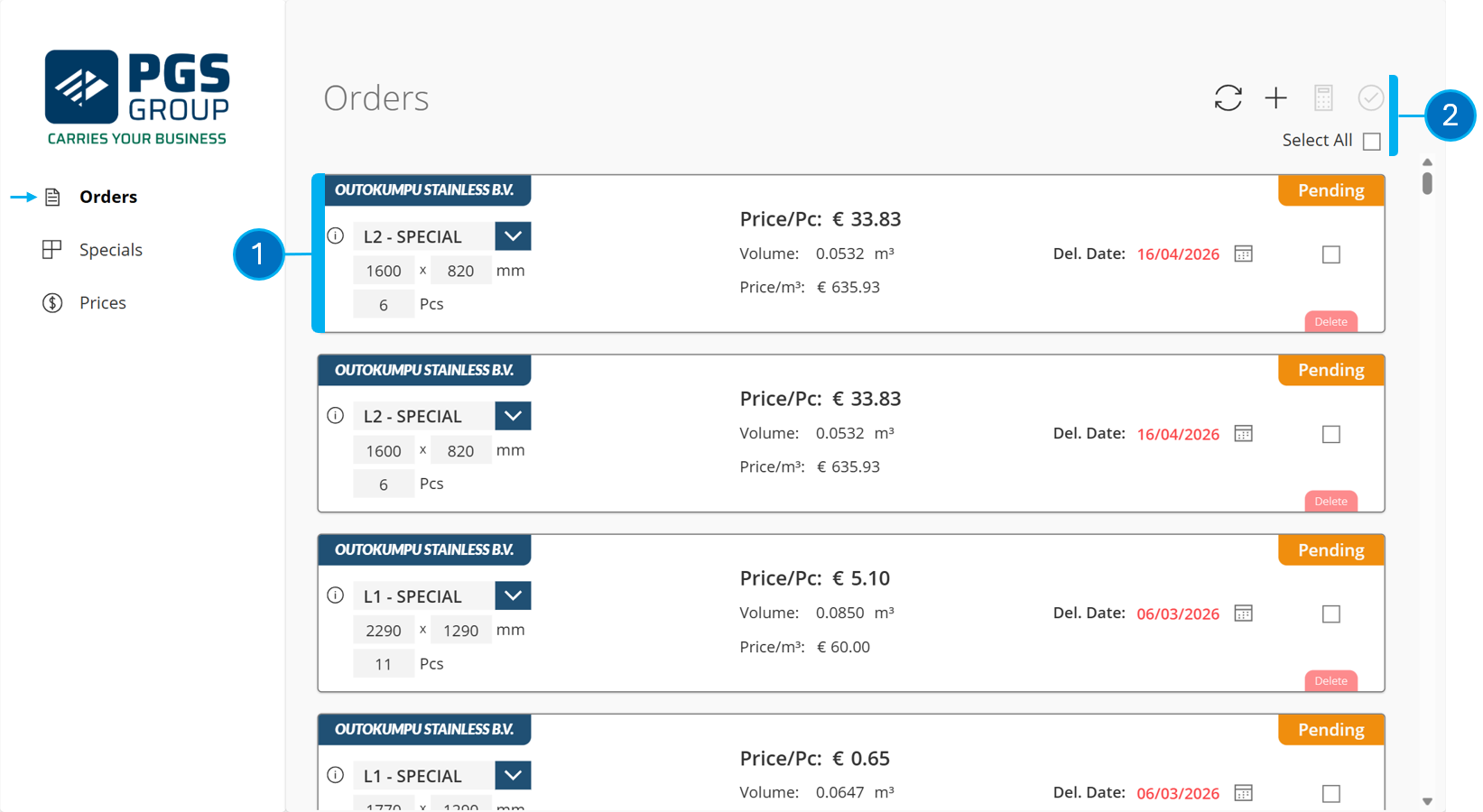Screen dimensions: 1483x812
Task: Check the box for the € 5.10 order
Action: coord(1330,614)
